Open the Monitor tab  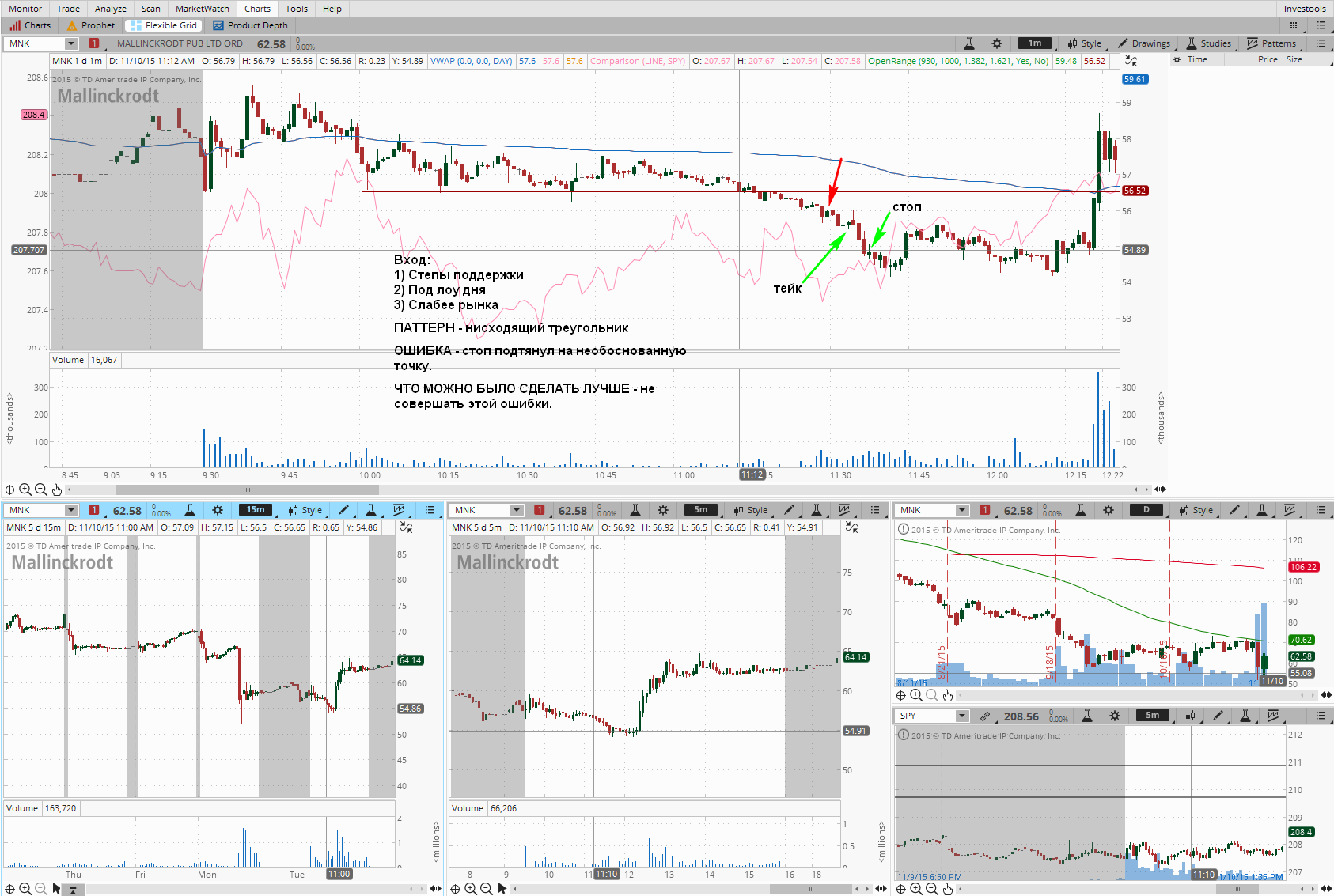(25, 9)
